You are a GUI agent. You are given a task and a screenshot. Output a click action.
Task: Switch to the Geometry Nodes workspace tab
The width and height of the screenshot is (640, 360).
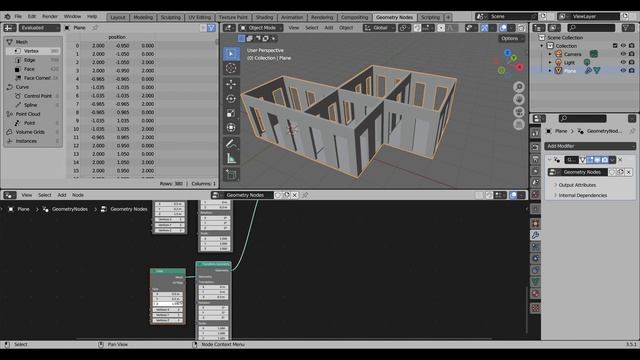(394, 18)
